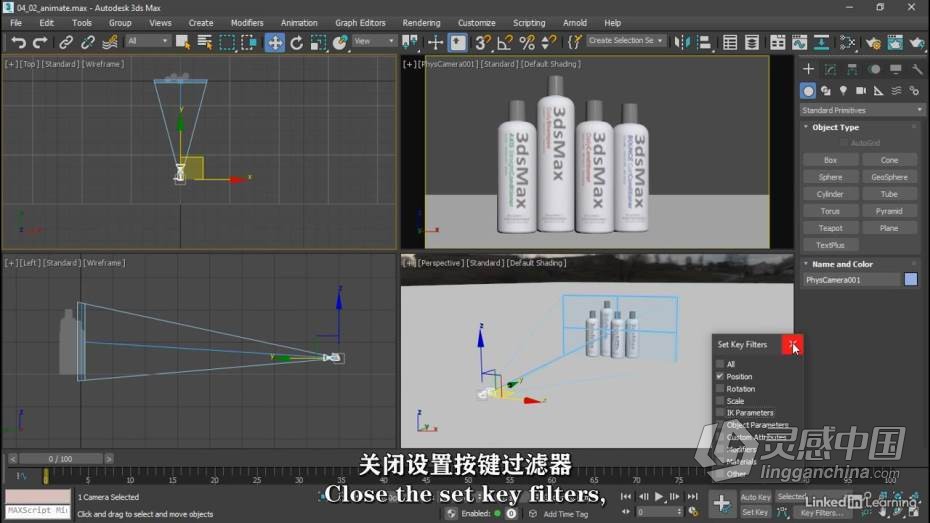The image size is (930, 523).
Task: Open the Rendered Frame Window icon
Action: click(x=895, y=42)
